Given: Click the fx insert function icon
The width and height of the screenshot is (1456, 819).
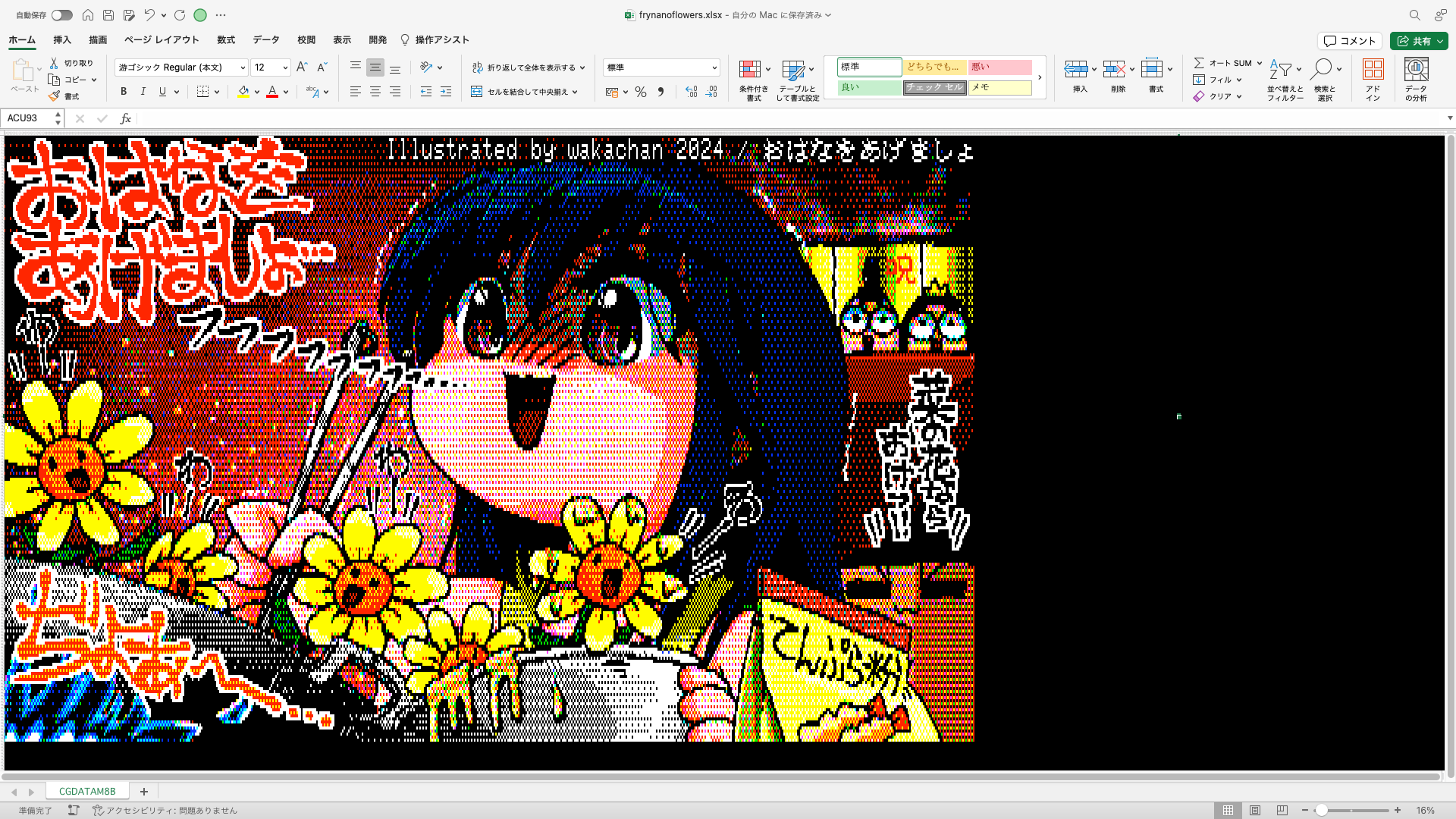Looking at the screenshot, I should coord(126,118).
